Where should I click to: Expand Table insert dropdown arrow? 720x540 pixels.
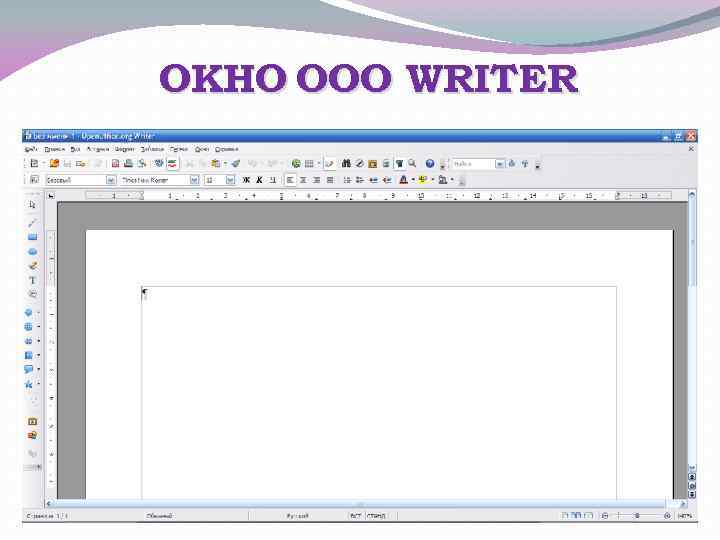click(x=318, y=163)
